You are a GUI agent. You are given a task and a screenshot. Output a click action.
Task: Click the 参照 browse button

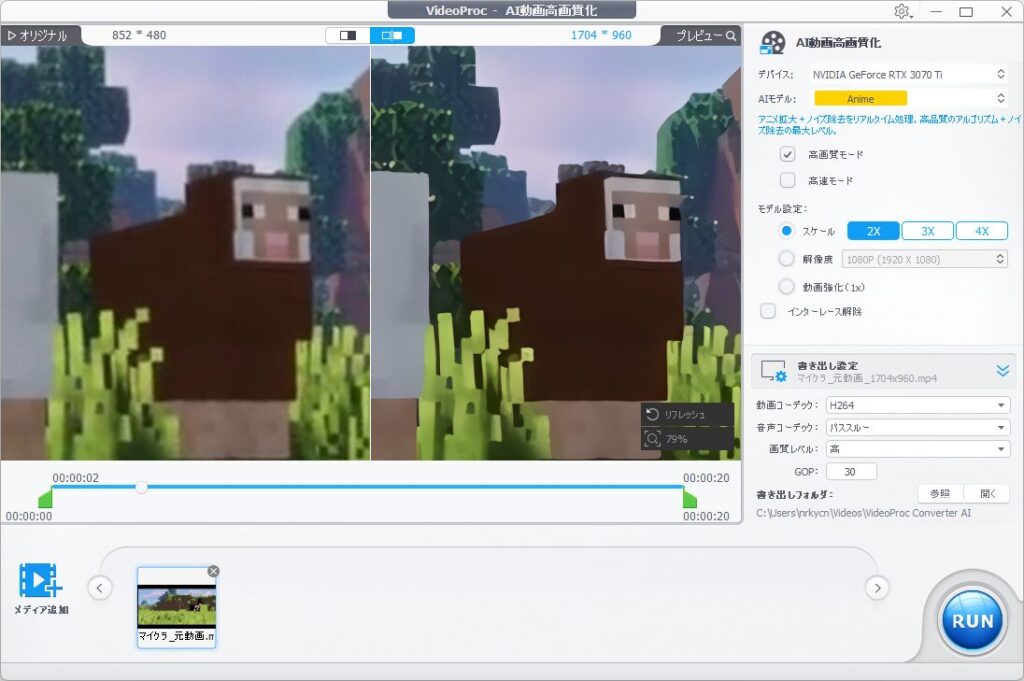(x=940, y=494)
